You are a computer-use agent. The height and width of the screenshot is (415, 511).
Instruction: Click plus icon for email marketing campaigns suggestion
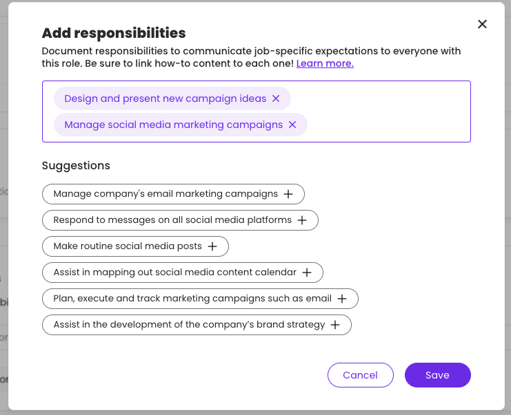point(288,194)
